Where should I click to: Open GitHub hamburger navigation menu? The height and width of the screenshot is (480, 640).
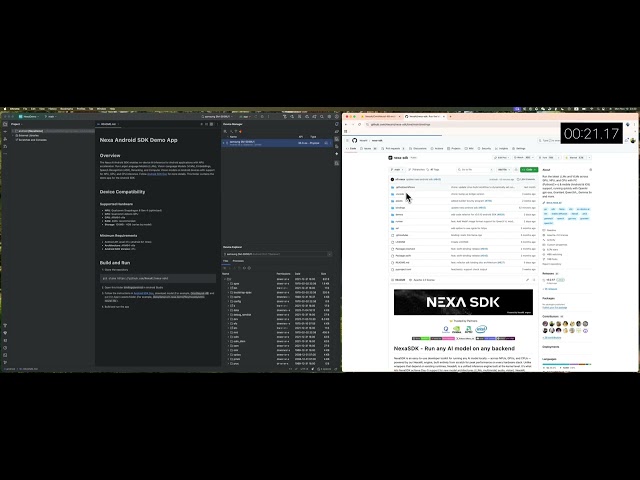[346, 140]
